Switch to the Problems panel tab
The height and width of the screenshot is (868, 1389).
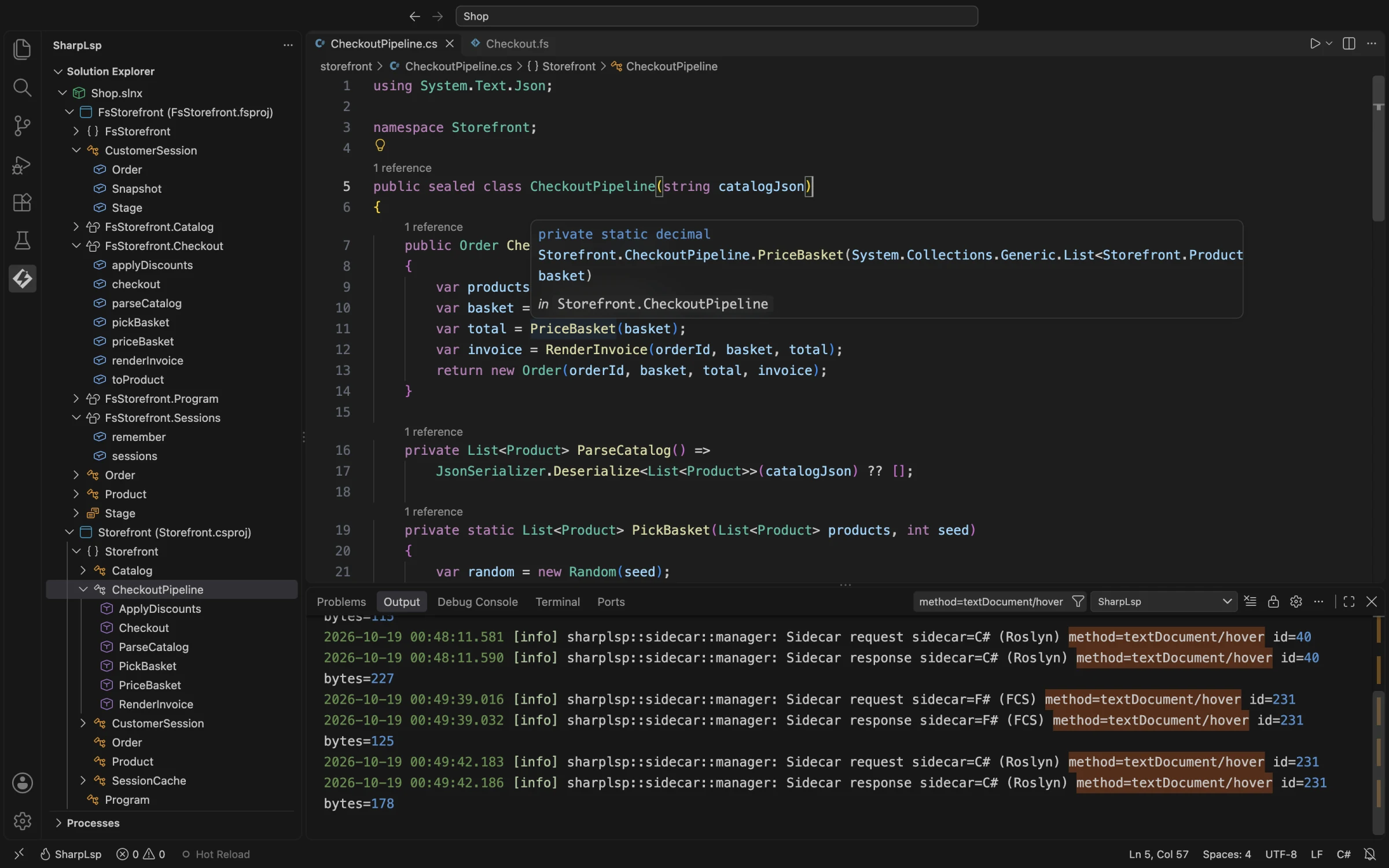coord(341,601)
